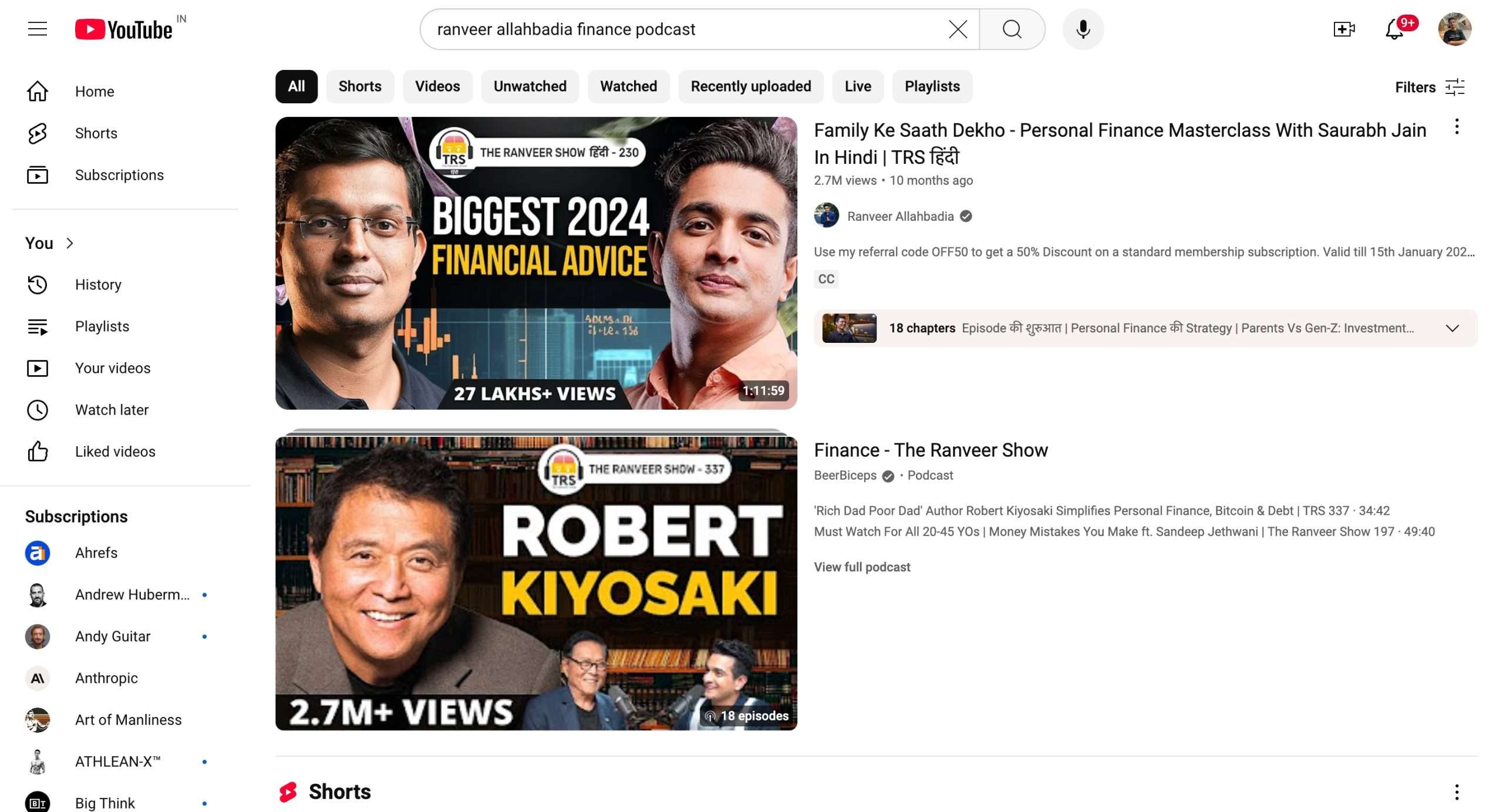Submit search with magnifier button

click(x=1012, y=29)
